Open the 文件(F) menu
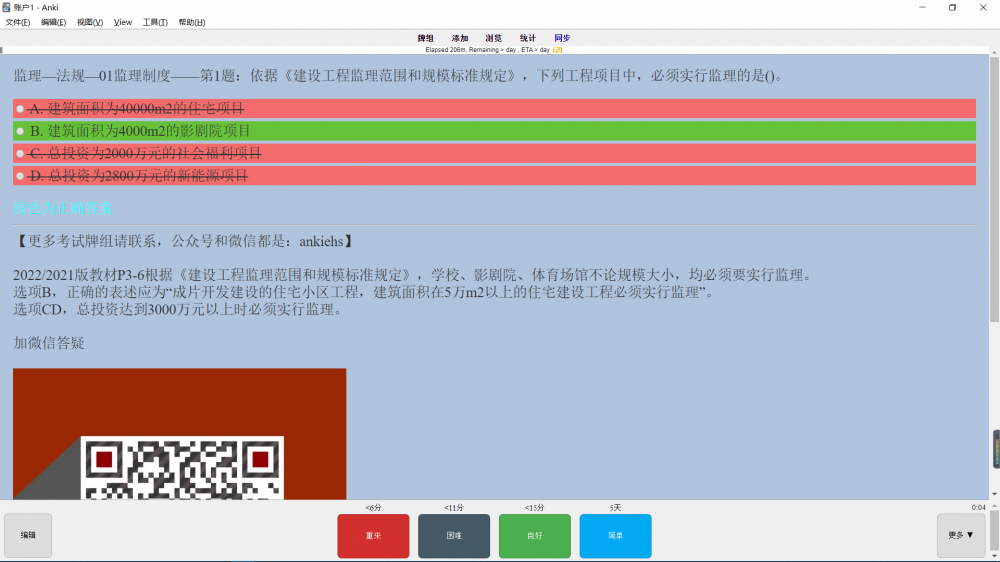The width and height of the screenshot is (1000, 562). point(17,22)
